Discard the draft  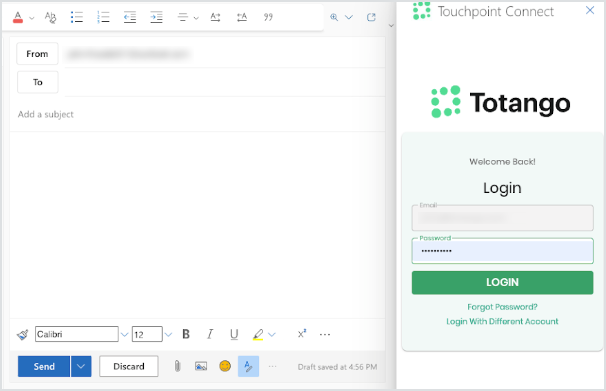129,366
